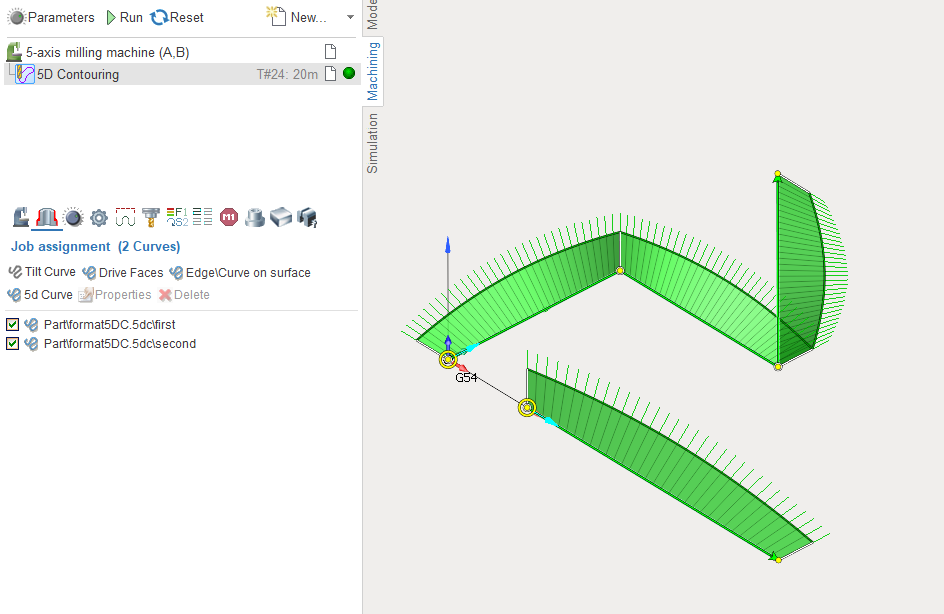
Task: Uncheck the Part\format5DC.5dc\first curve
Action: coord(12,324)
